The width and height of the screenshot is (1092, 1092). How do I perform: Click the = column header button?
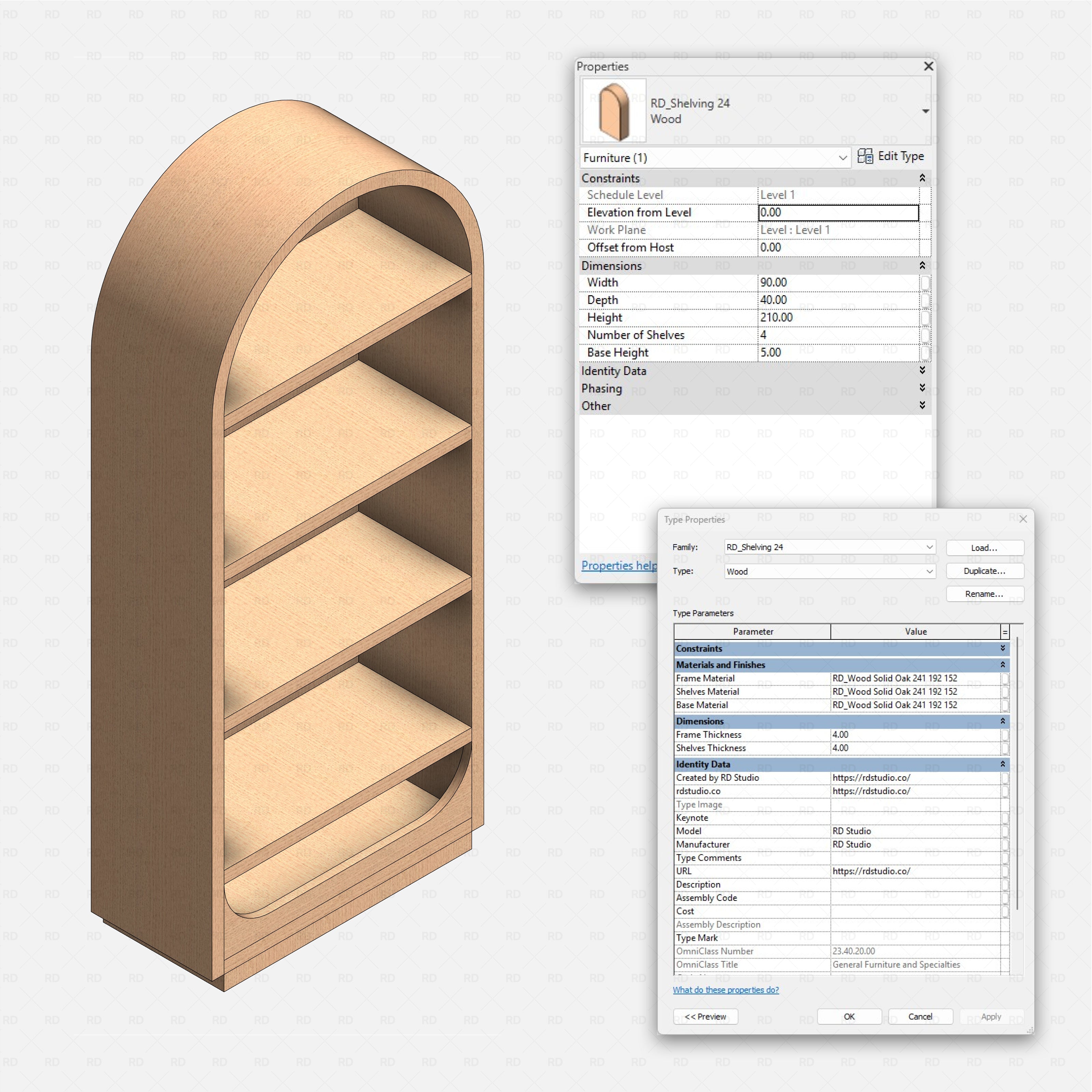pyautogui.click(x=1005, y=632)
